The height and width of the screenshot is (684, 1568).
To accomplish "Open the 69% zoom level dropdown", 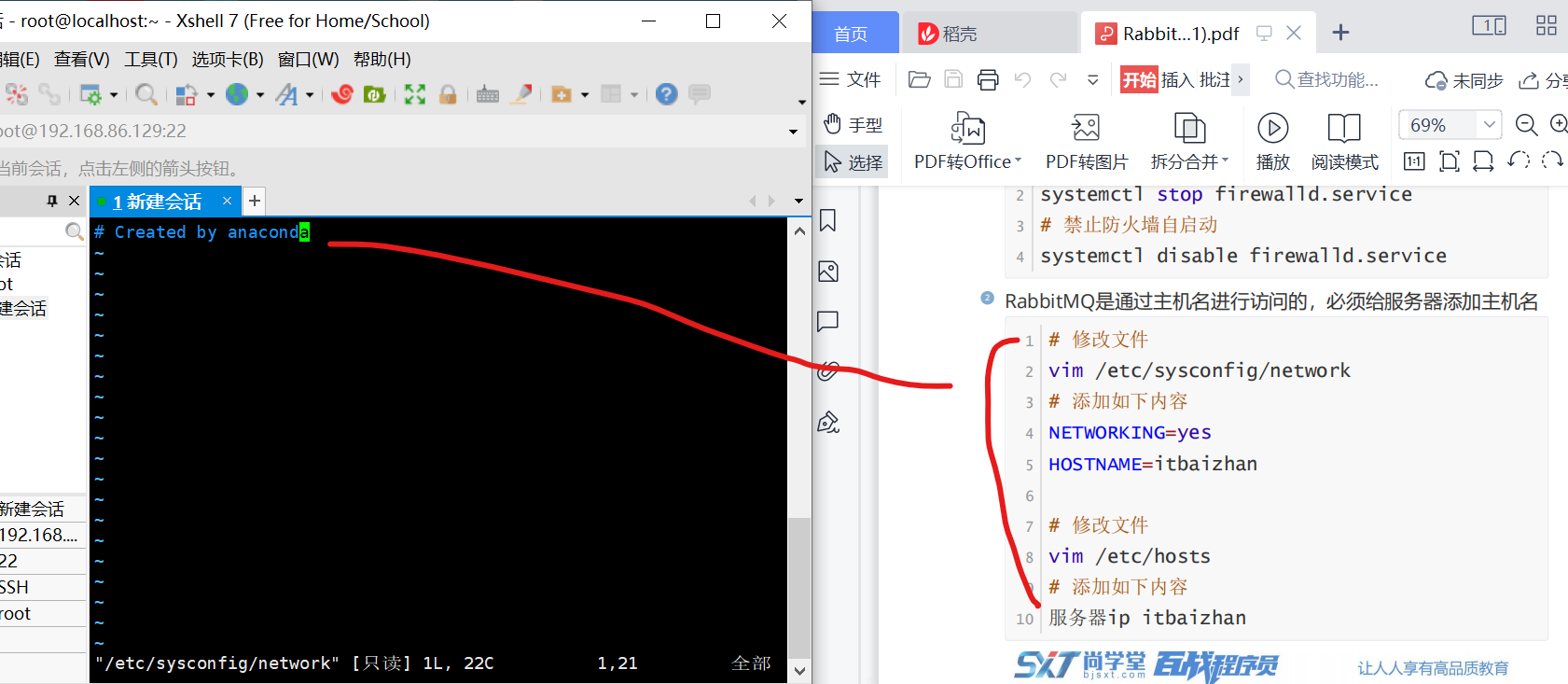I will point(1489,124).
